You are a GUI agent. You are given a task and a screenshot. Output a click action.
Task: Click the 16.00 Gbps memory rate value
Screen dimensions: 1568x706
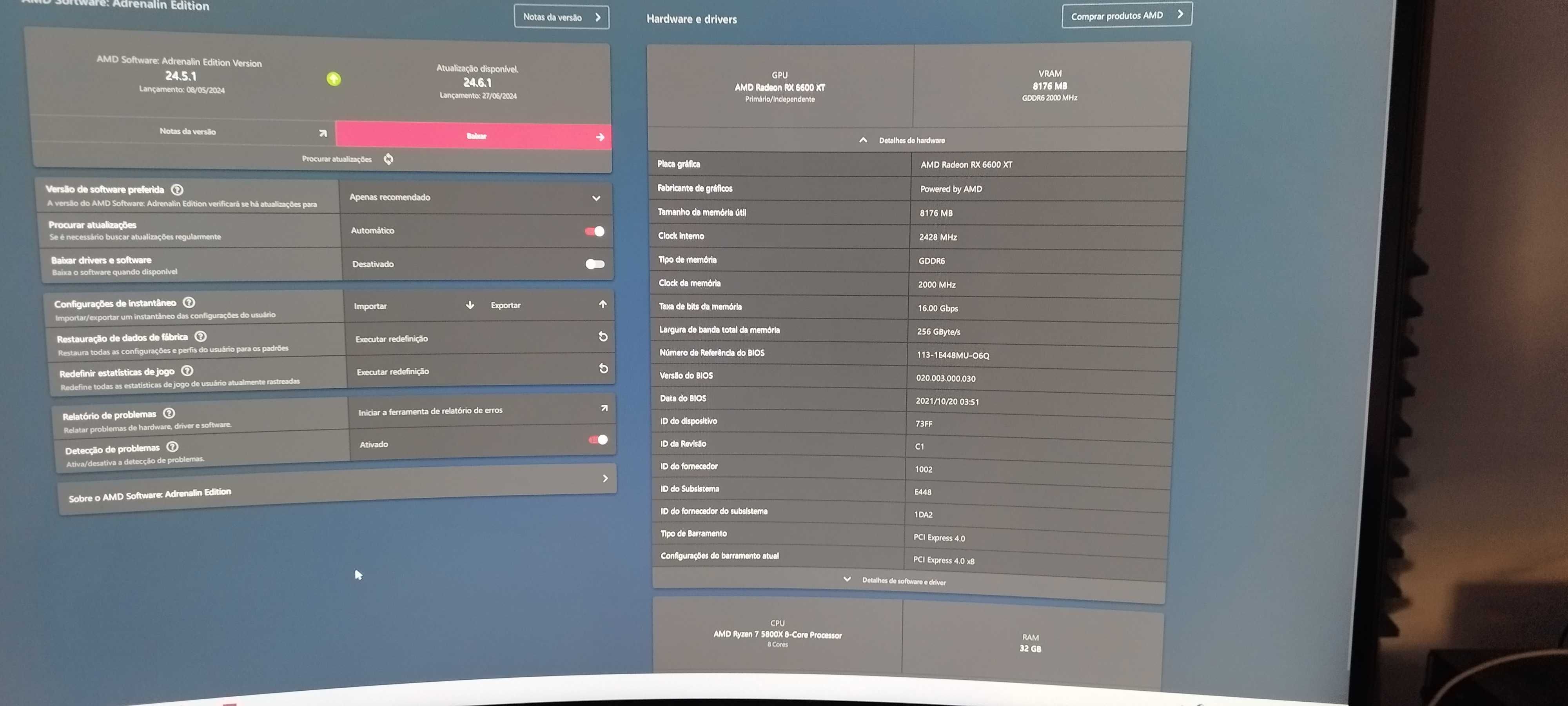coord(938,308)
